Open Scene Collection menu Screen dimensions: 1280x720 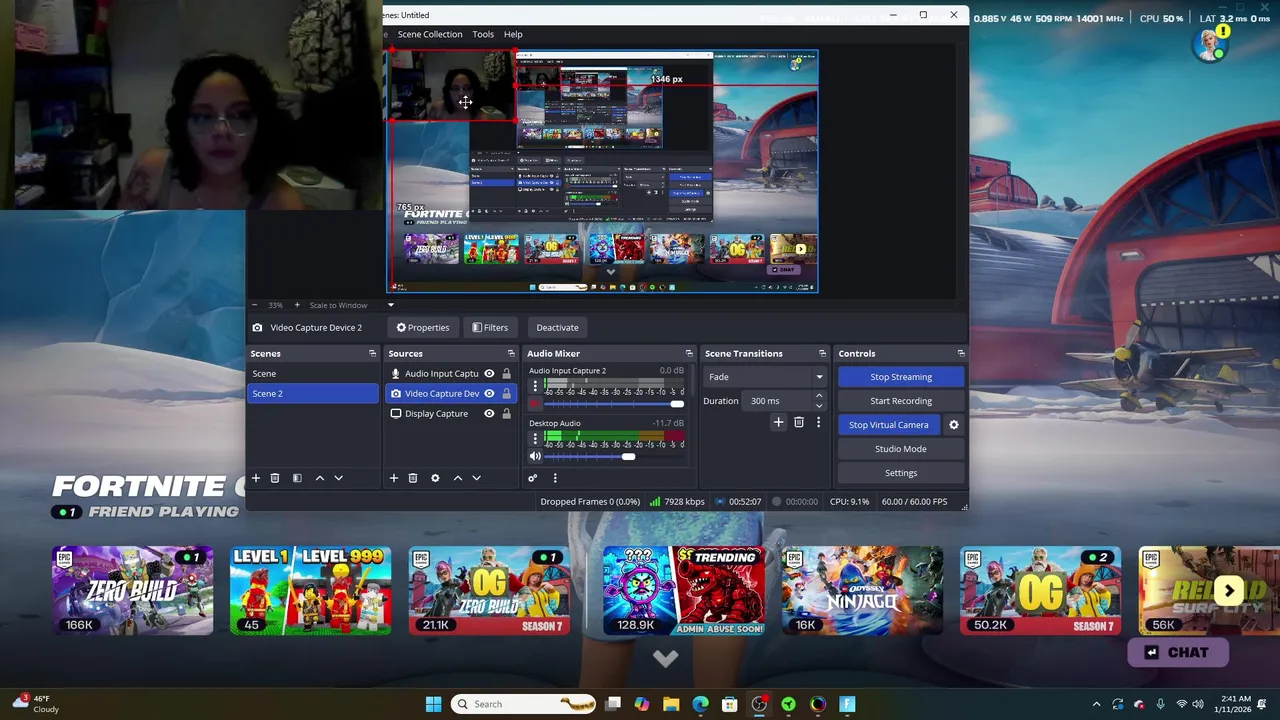pyautogui.click(x=430, y=34)
